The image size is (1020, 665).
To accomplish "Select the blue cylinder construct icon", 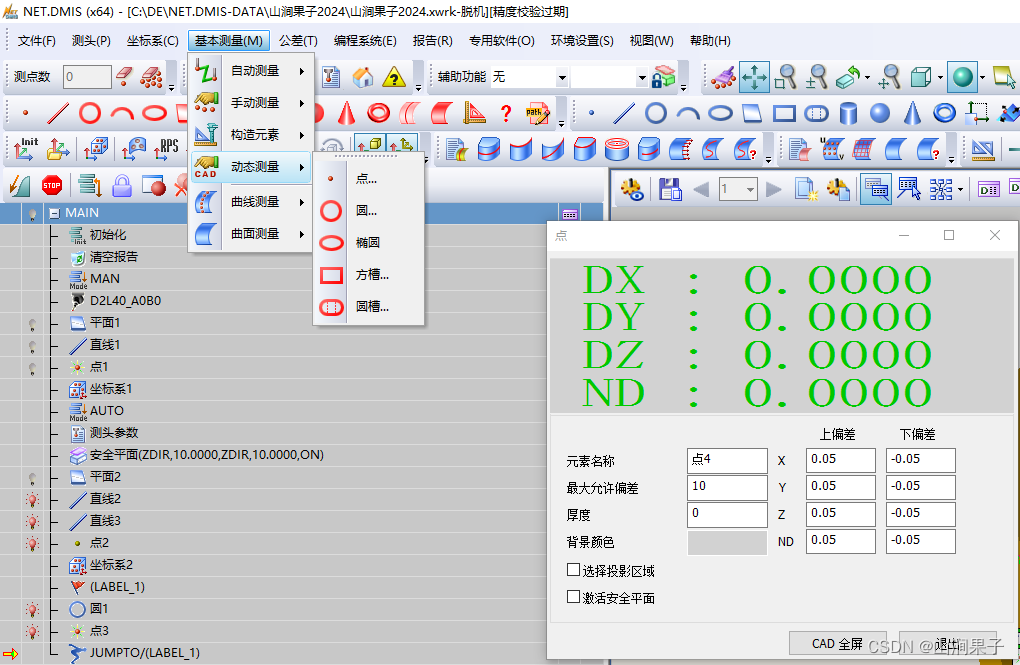I will (848, 113).
